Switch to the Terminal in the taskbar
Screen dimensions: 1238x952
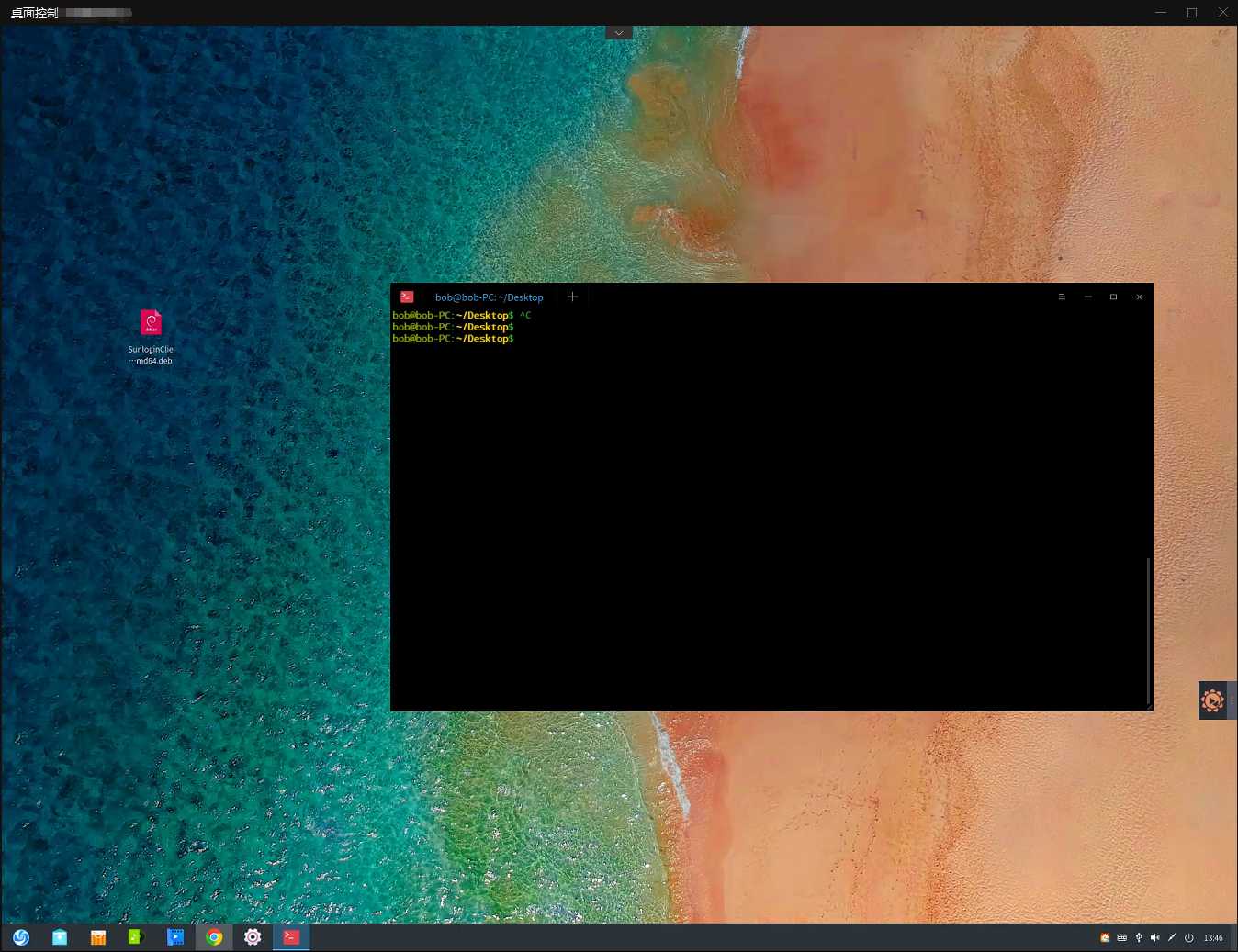(x=290, y=937)
